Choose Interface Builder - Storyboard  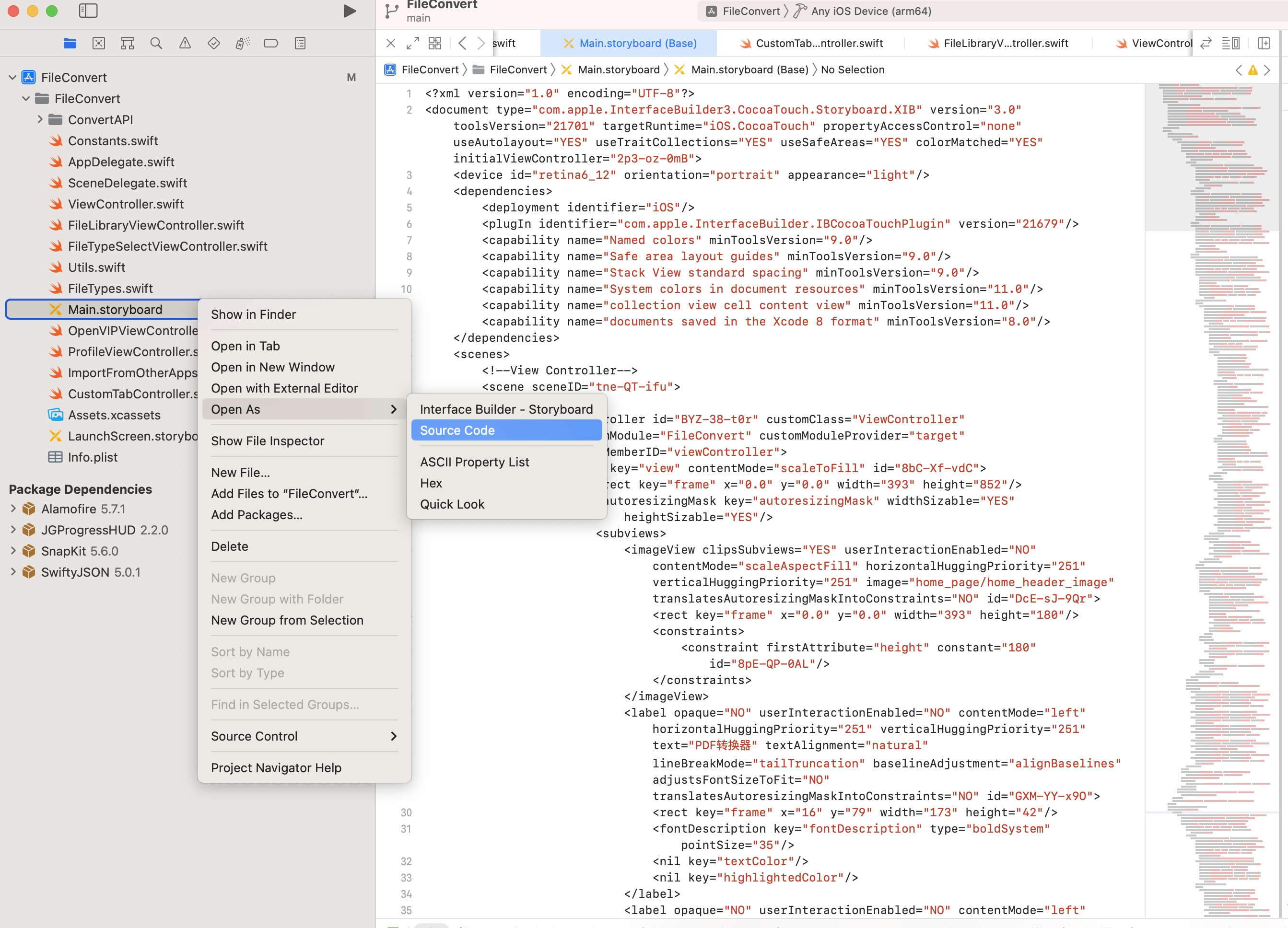pos(506,409)
